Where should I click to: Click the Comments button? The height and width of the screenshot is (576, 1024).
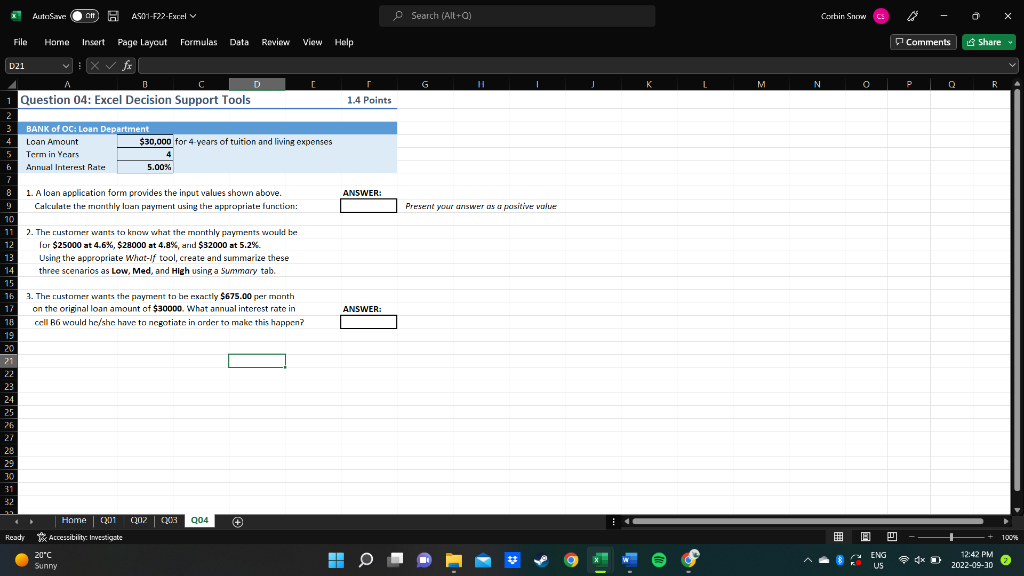click(922, 42)
